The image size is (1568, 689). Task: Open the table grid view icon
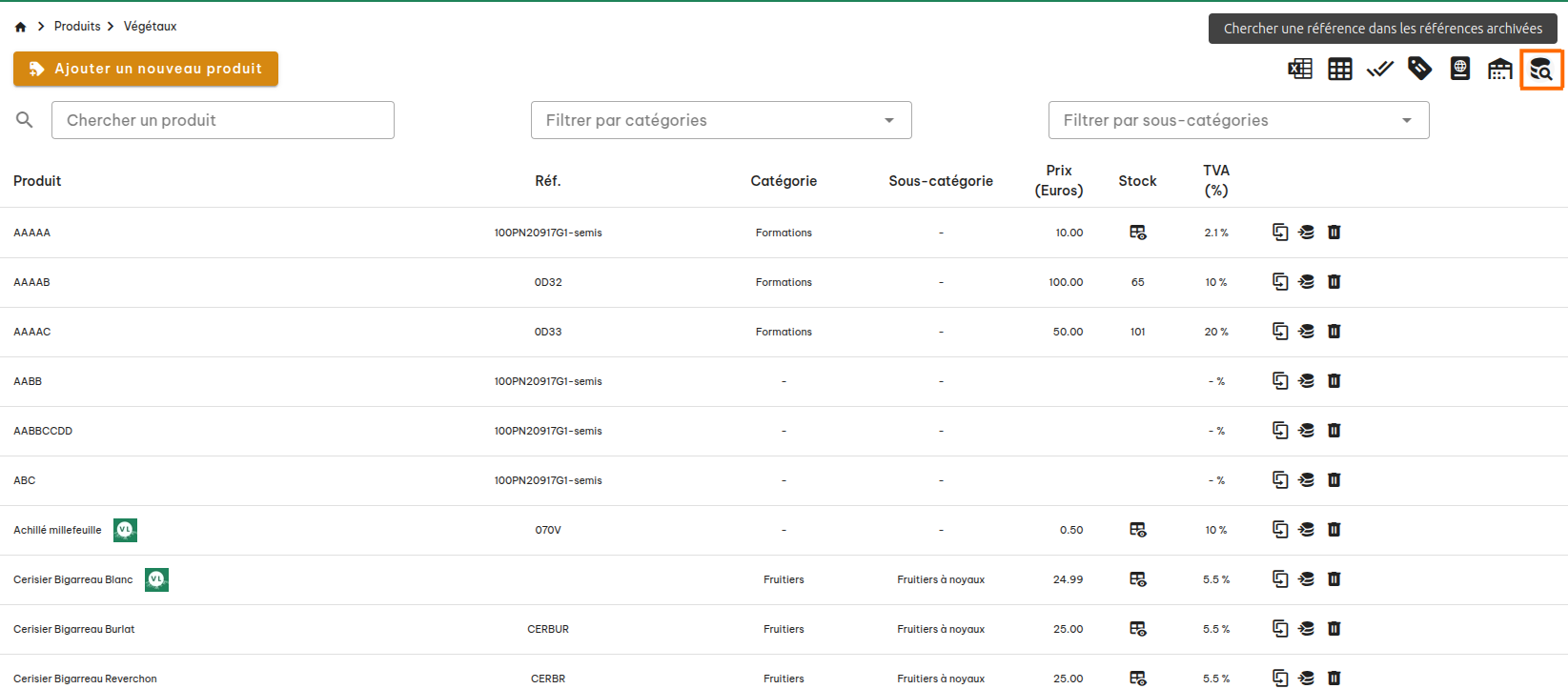pos(1340,69)
